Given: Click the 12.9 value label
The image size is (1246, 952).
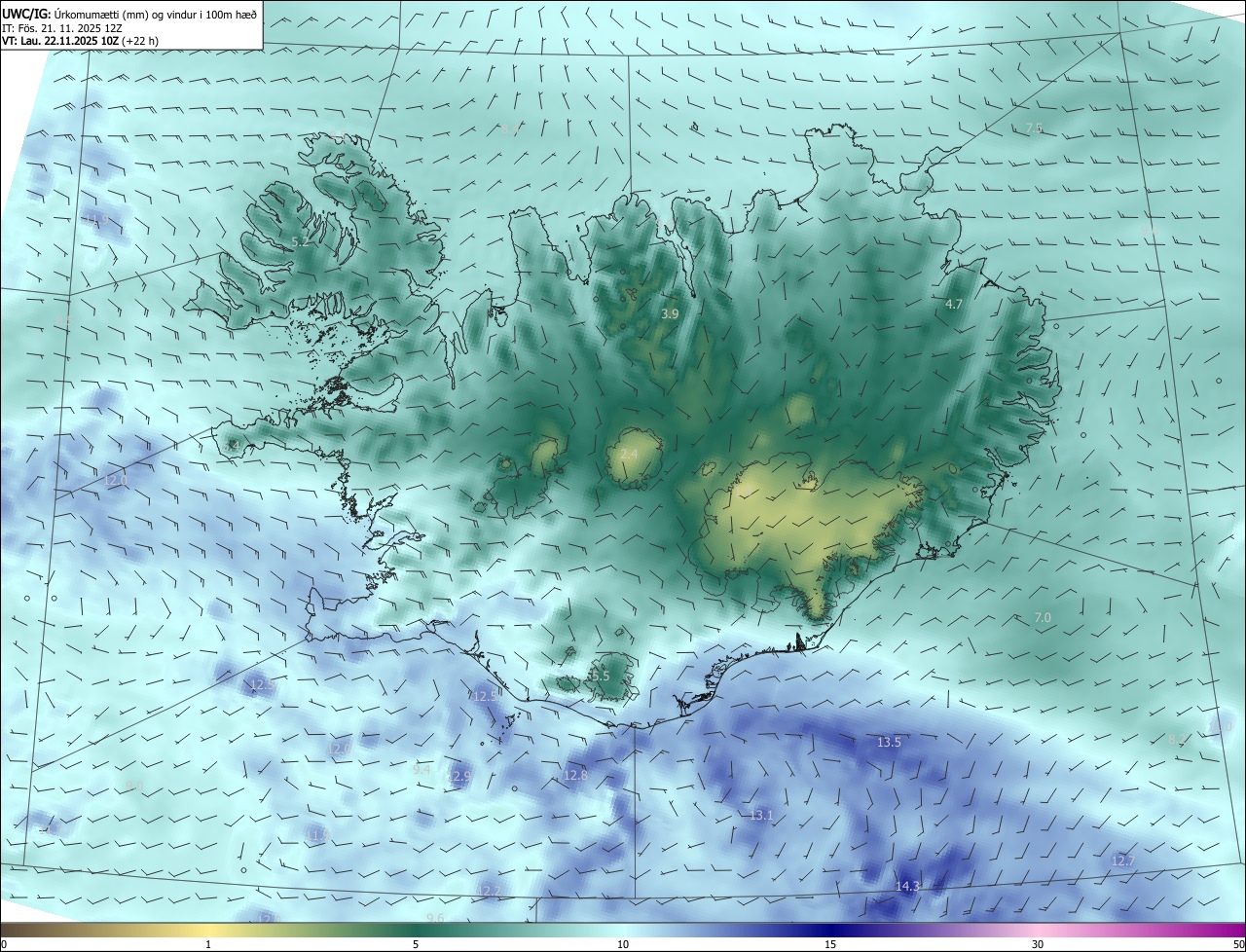Looking at the screenshot, I should coord(459,776).
